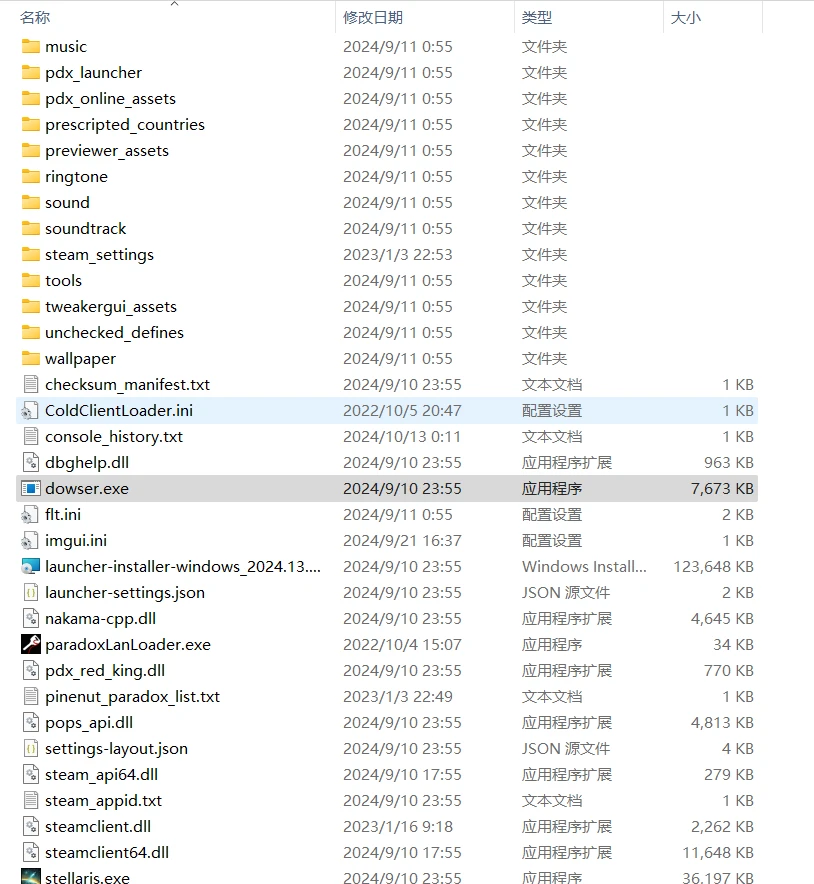Click the flt.ini config icon

(30, 514)
